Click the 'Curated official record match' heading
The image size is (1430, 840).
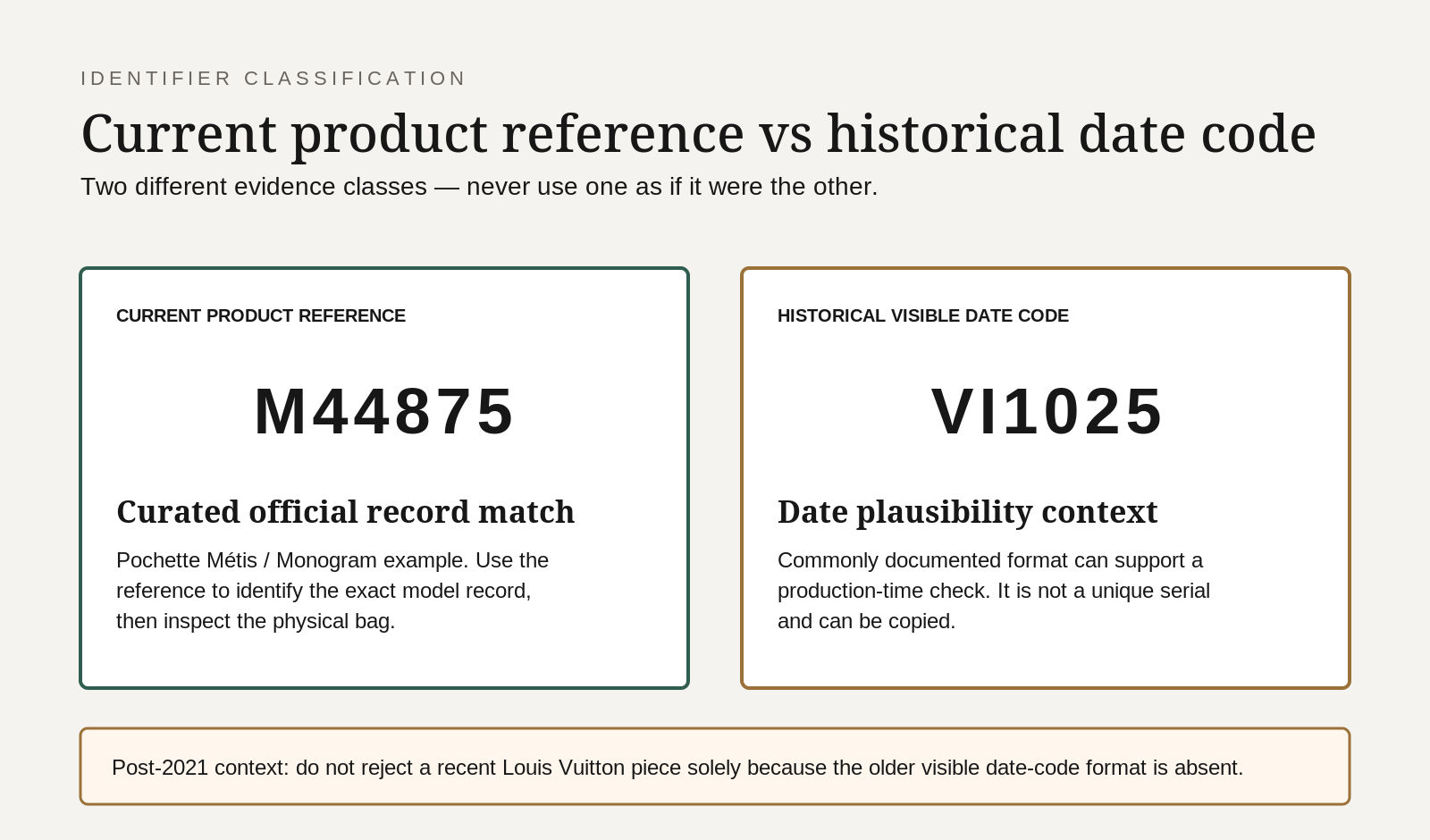[345, 512]
